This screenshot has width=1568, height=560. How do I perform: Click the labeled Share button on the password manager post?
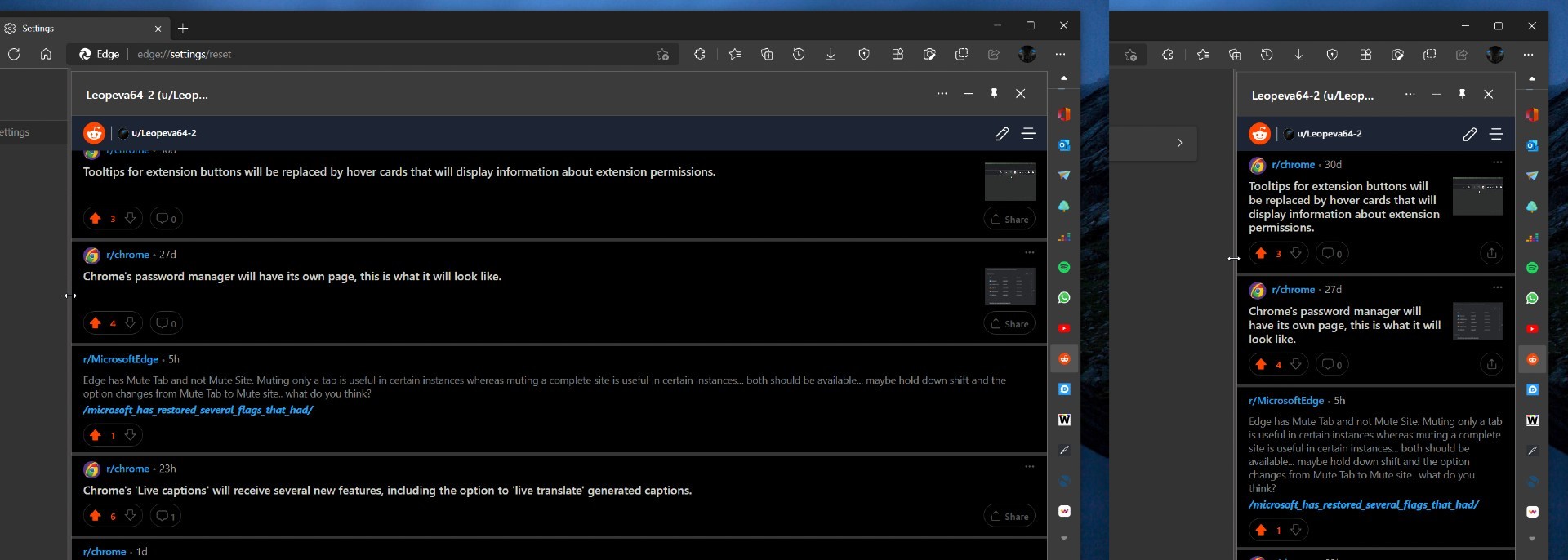(1009, 324)
